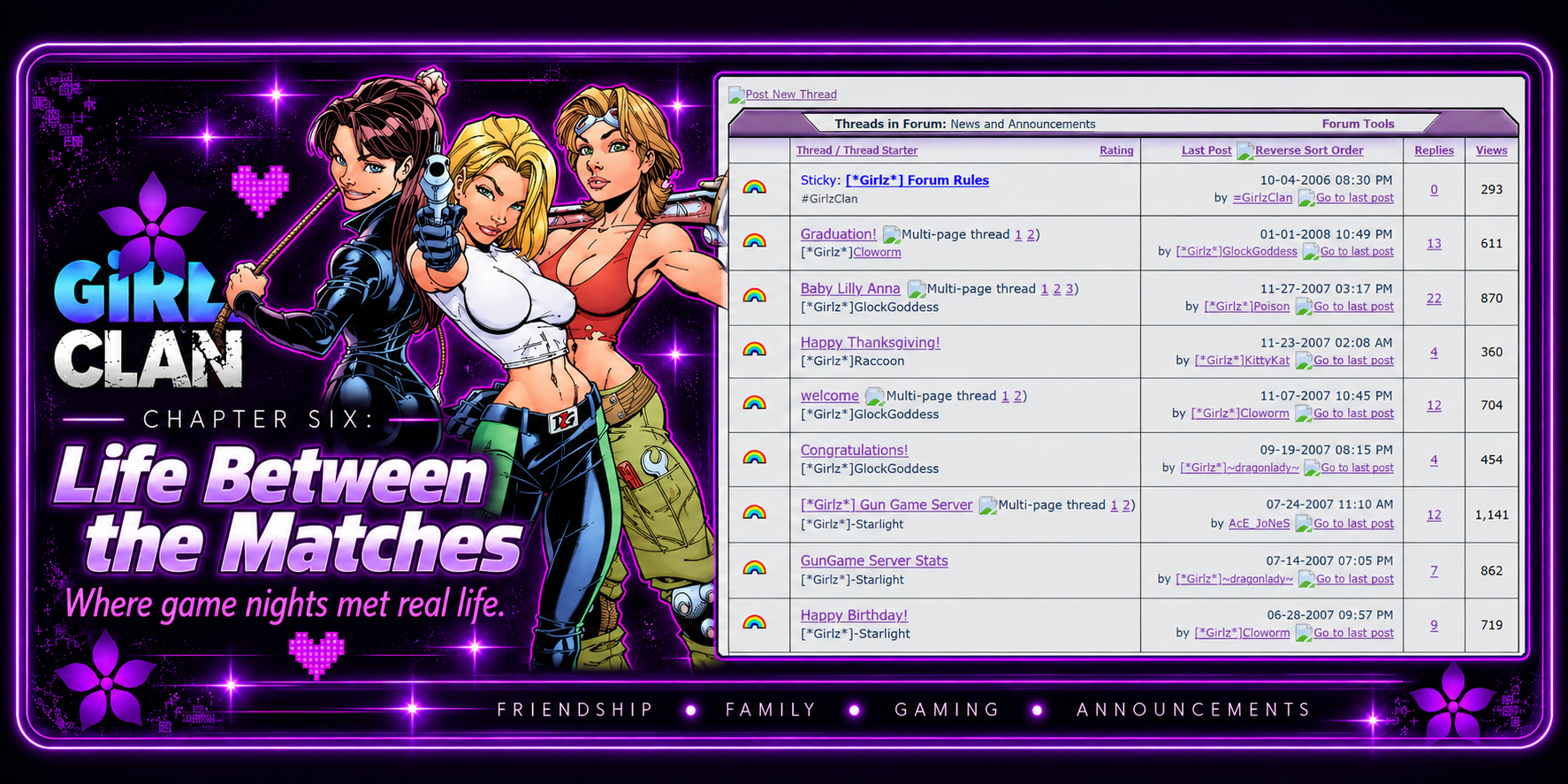This screenshot has width=1568, height=784.
Task: Click the 22 replies count link
Action: (1434, 299)
